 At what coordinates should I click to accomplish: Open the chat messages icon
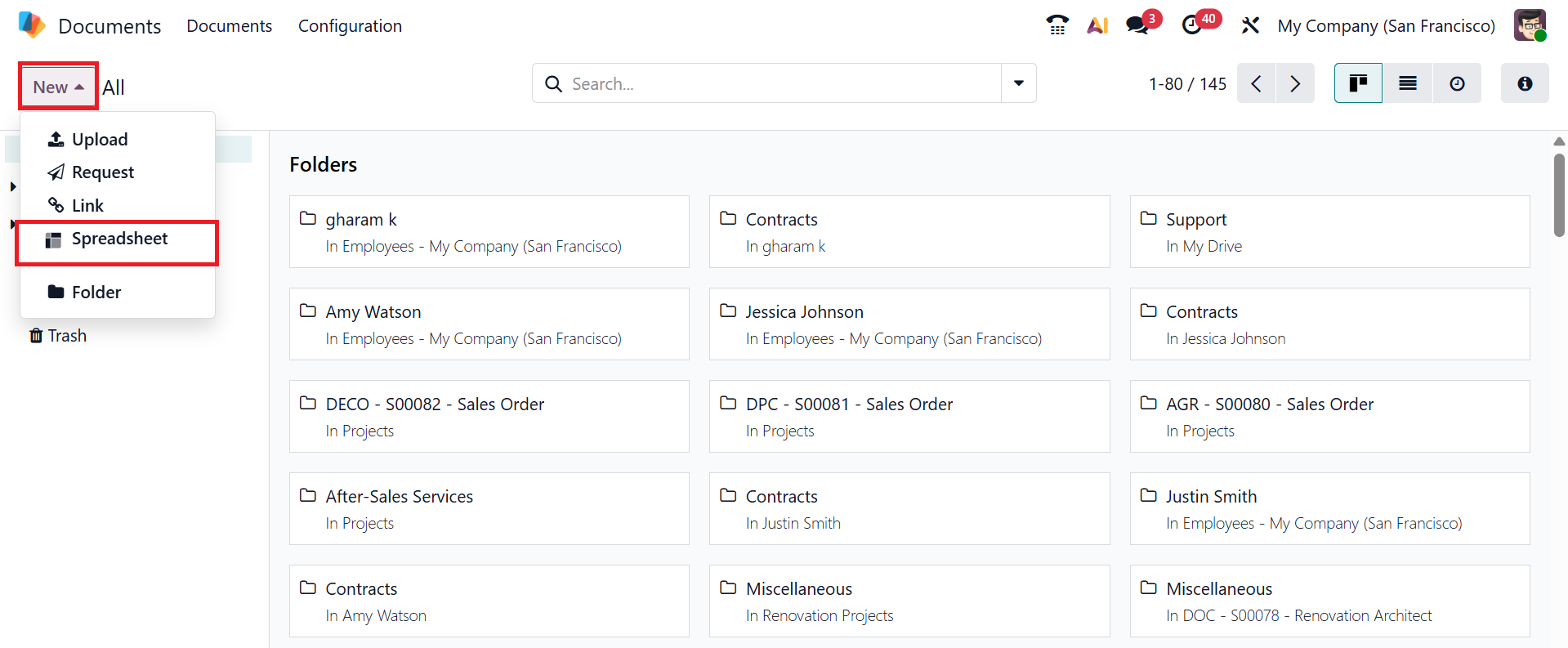click(1137, 25)
